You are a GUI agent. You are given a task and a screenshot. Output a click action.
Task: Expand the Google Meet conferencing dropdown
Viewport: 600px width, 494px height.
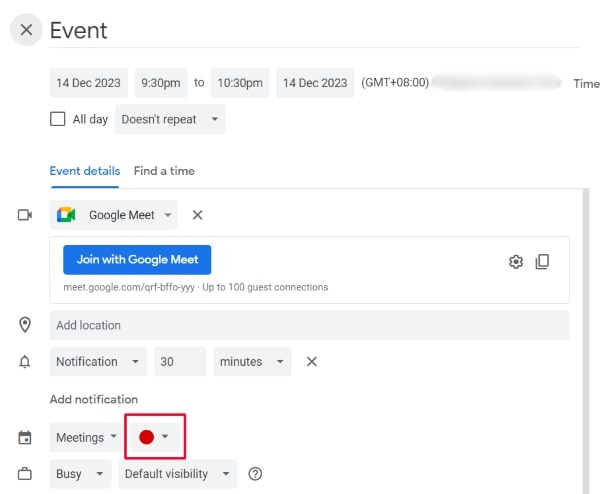[113, 215]
